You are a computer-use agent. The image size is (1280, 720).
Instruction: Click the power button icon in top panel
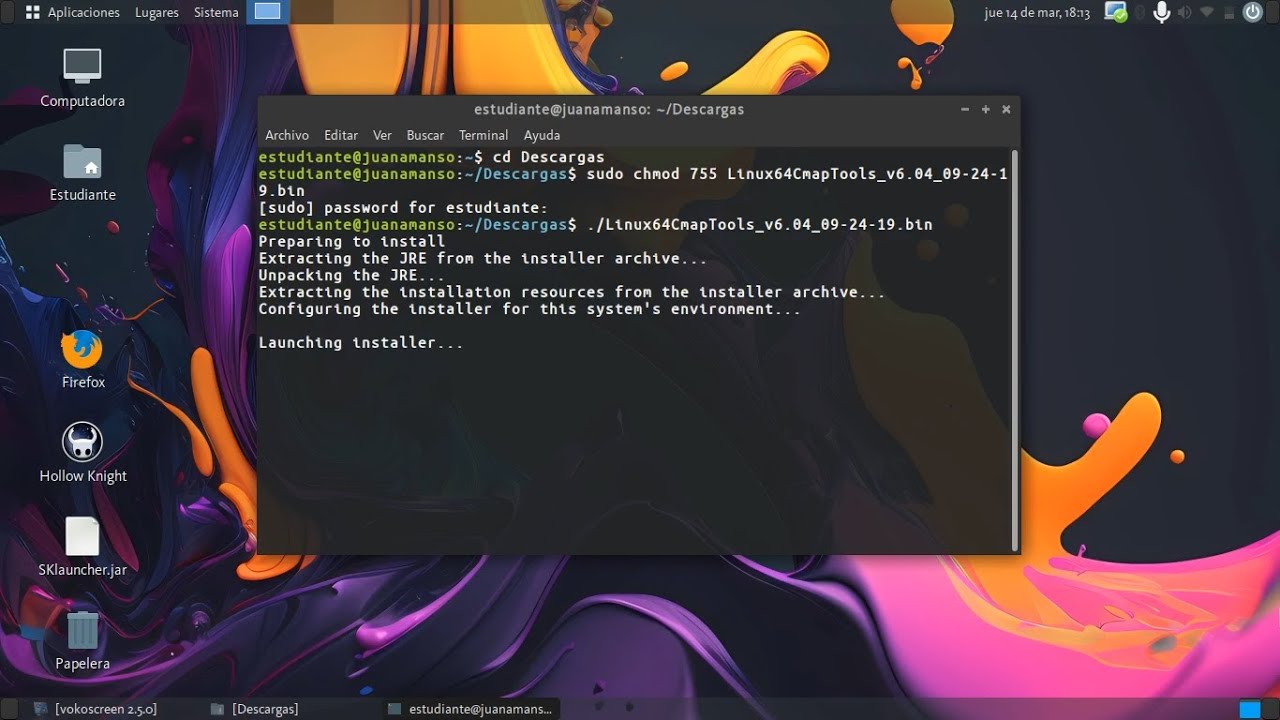(1252, 12)
